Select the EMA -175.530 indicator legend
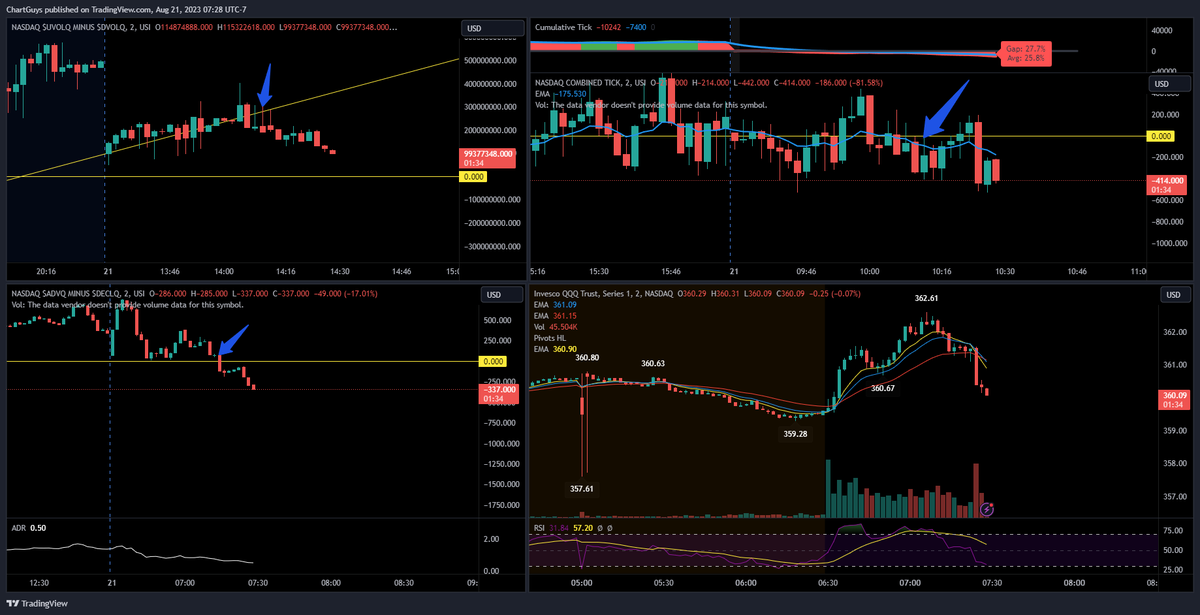 coord(559,93)
